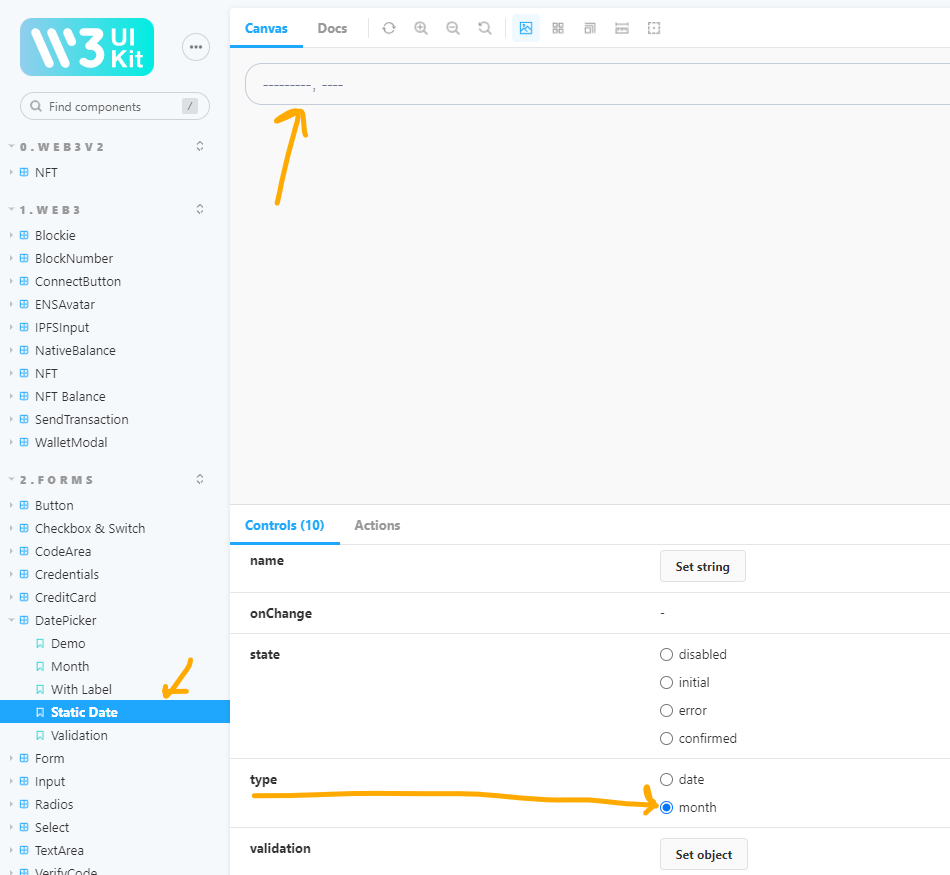
Task: Zoom out of the canvas preview
Action: 453,28
